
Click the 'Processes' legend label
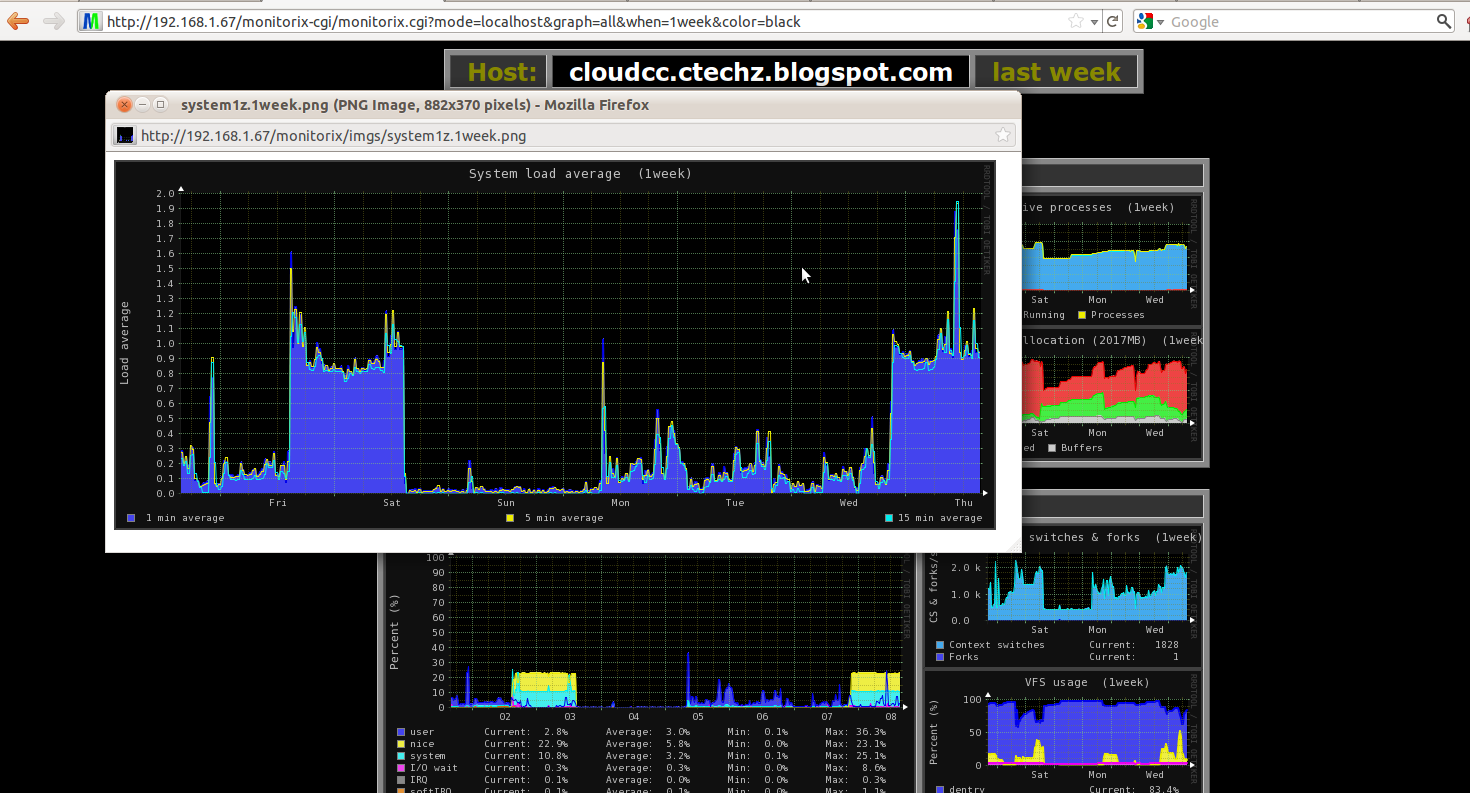coord(1118,315)
